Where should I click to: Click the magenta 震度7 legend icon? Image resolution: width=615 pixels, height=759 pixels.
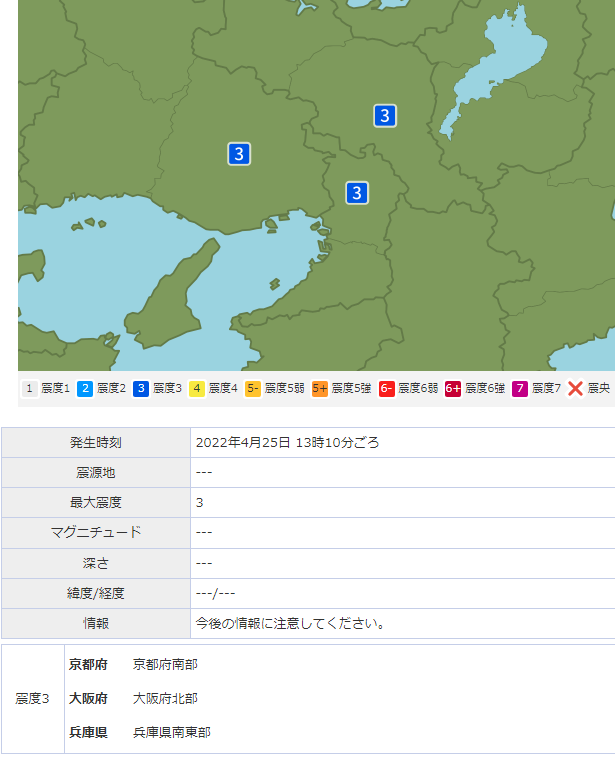(x=520, y=388)
